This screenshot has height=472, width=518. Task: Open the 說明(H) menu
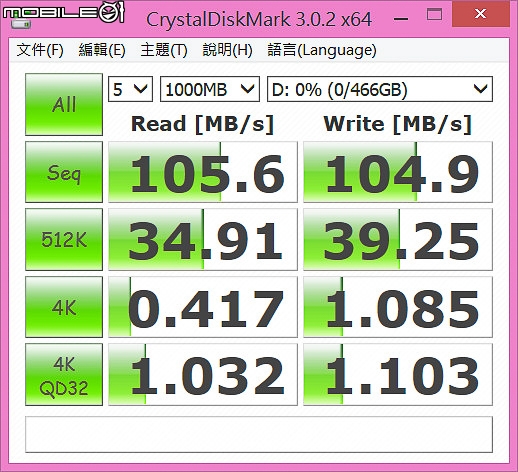227,50
